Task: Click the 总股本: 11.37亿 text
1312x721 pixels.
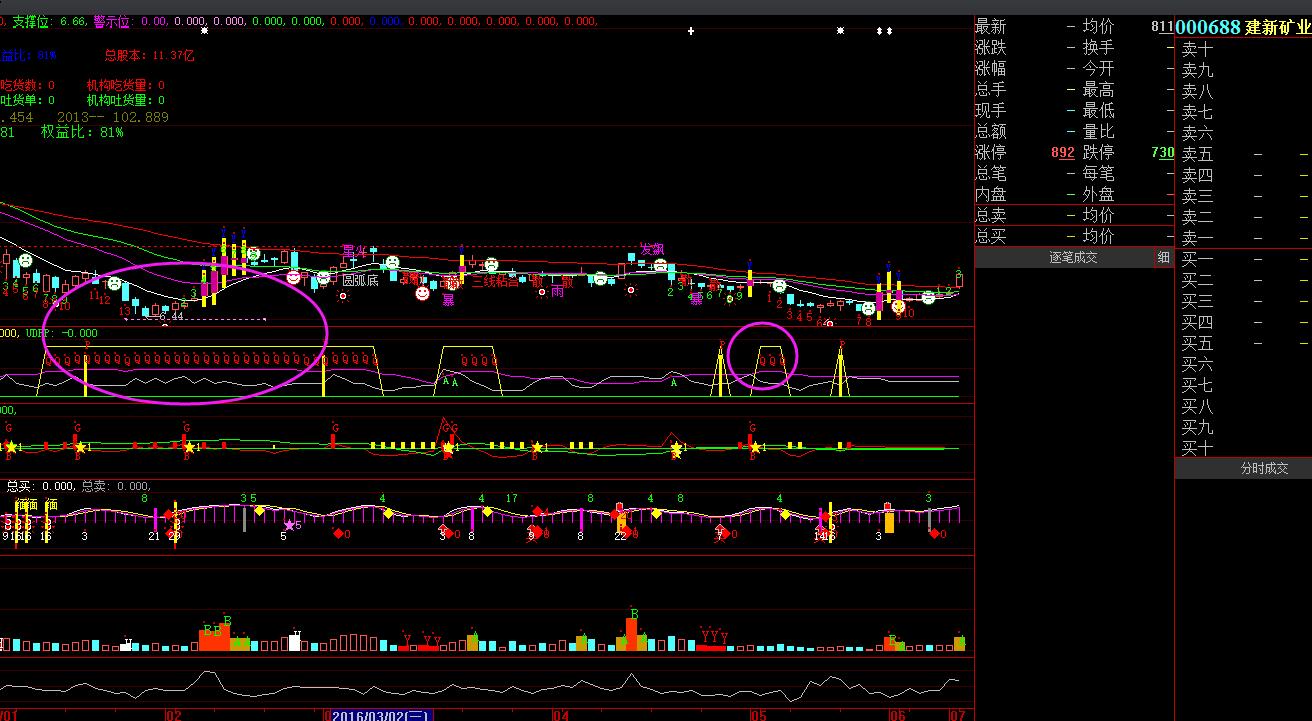Action: click(149, 56)
